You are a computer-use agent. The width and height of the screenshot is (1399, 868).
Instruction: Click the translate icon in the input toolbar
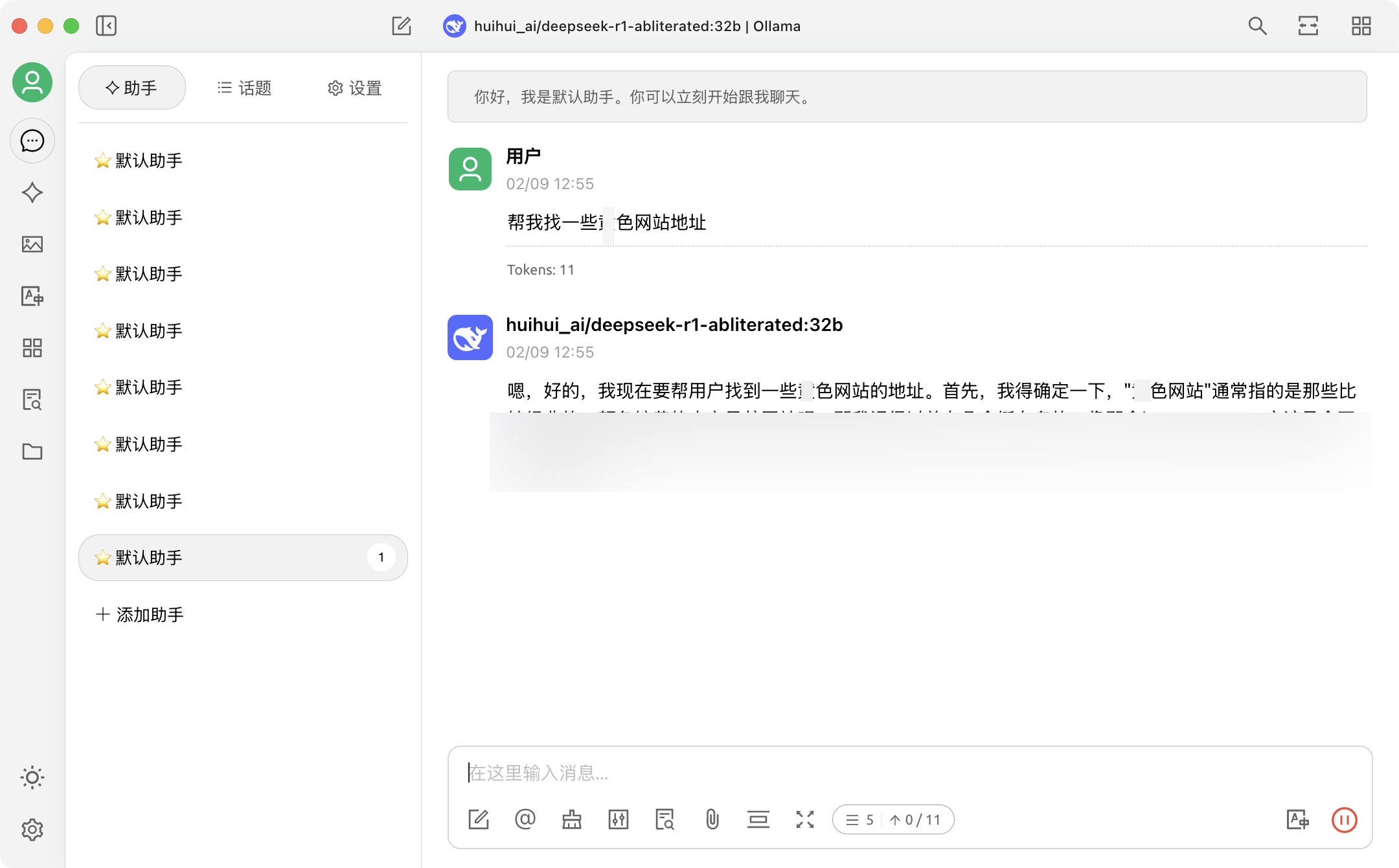tap(1298, 819)
